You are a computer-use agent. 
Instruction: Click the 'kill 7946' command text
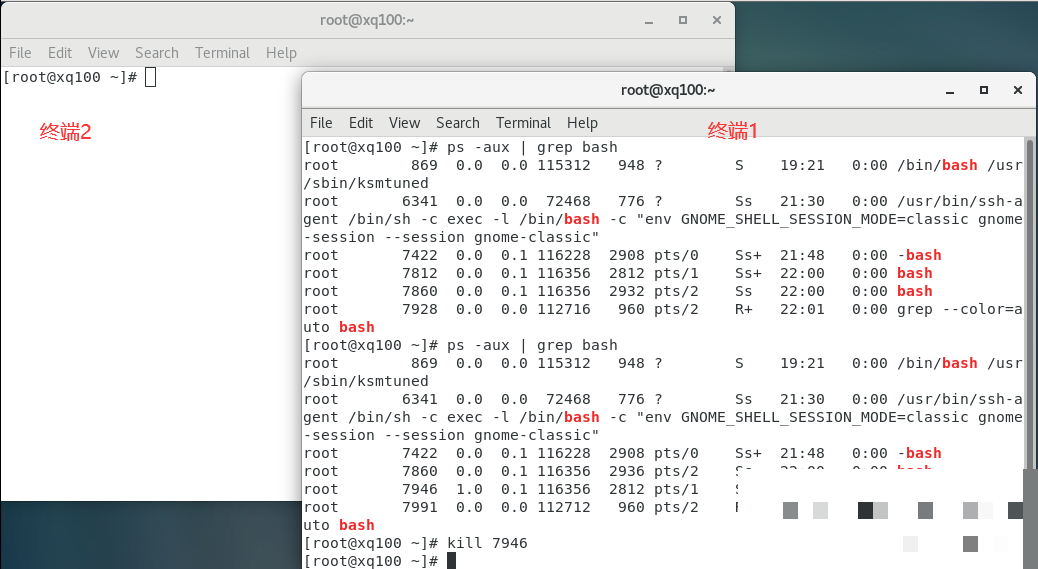487,543
